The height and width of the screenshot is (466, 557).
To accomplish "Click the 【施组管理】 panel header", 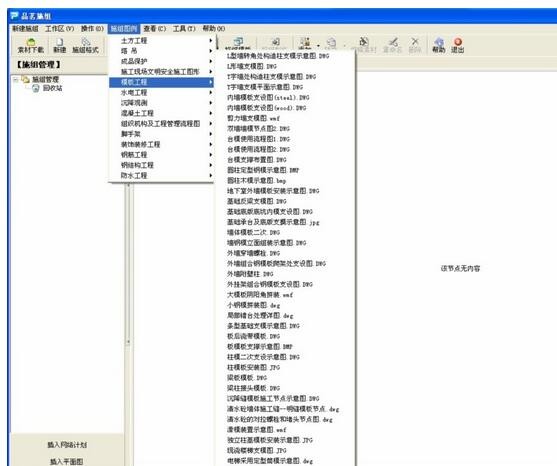I will coord(38,65).
